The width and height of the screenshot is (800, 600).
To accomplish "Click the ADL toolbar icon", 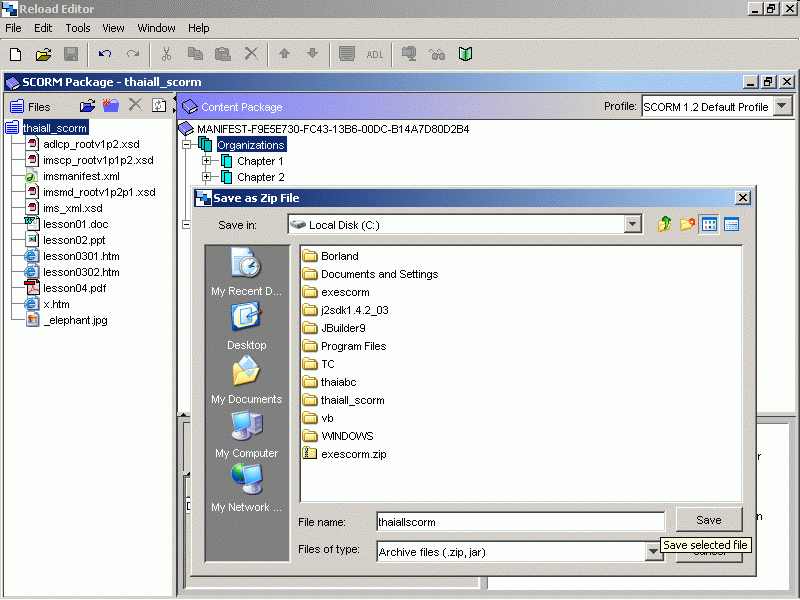I will pyautogui.click(x=375, y=54).
